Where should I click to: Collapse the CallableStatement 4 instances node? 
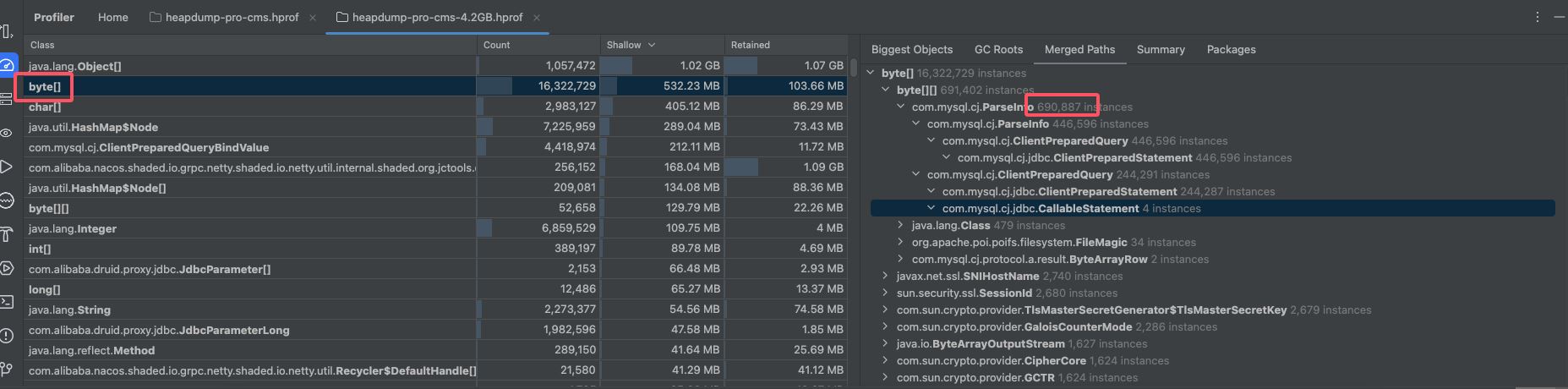(932, 209)
